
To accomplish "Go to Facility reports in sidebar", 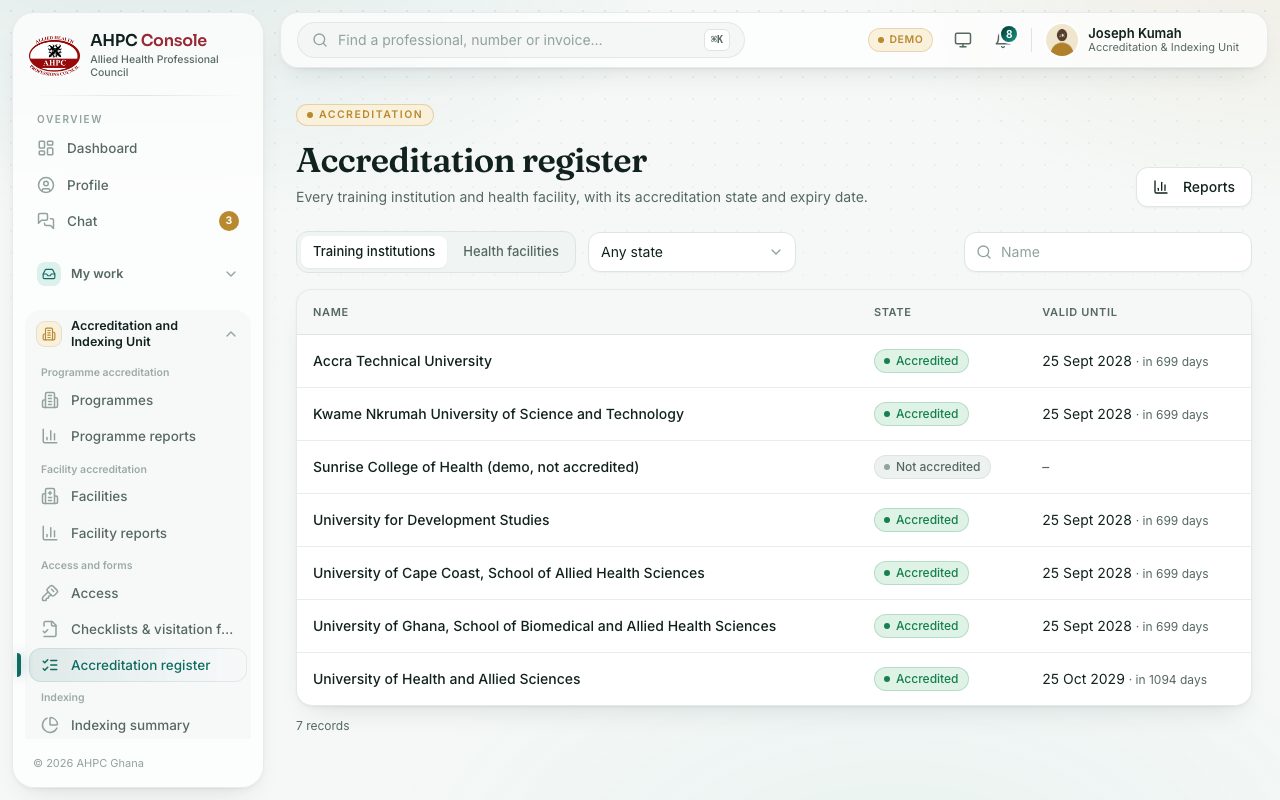I will click(x=138, y=533).
